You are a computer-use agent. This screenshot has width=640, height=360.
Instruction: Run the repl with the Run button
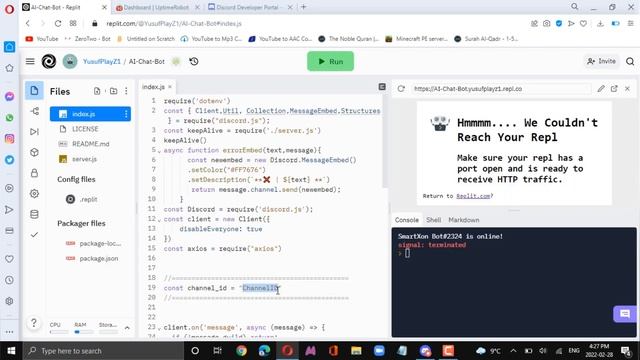click(330, 61)
